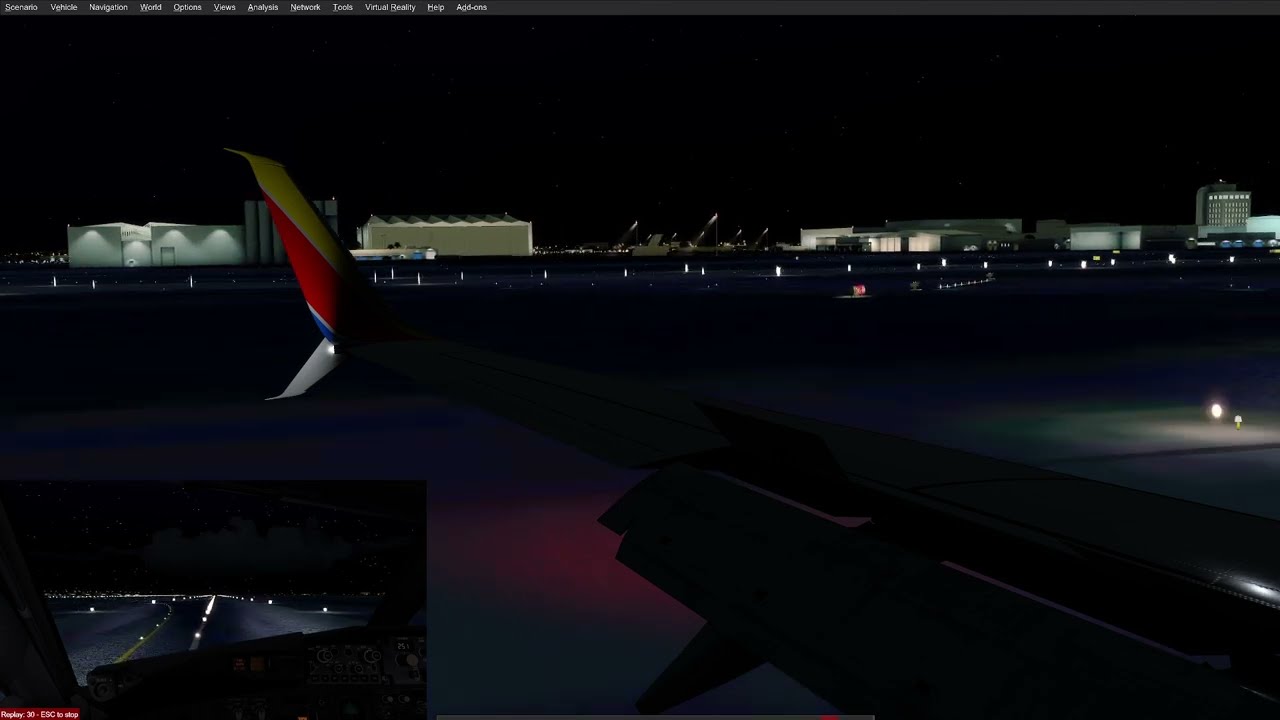Open the World menu
The image size is (1280, 720).
(151, 7)
